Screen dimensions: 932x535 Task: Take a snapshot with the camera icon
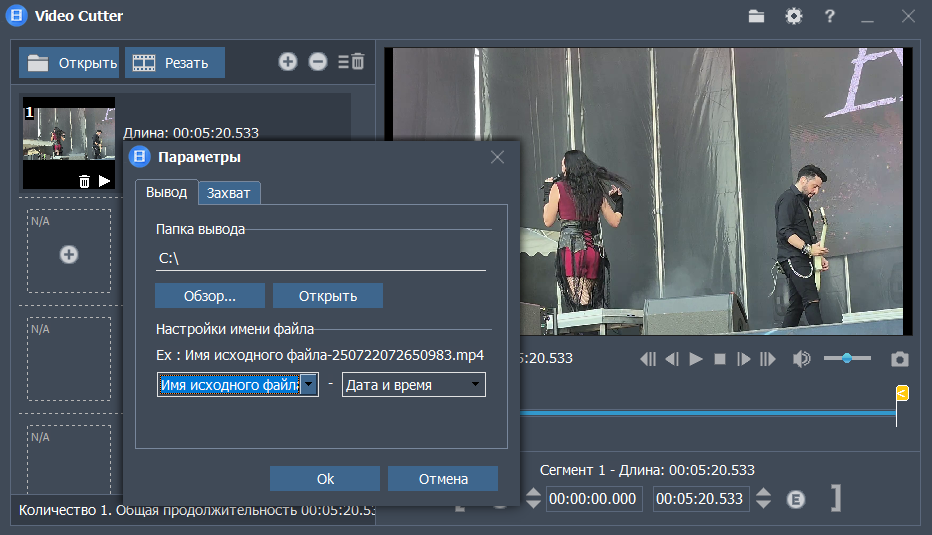[x=899, y=359]
